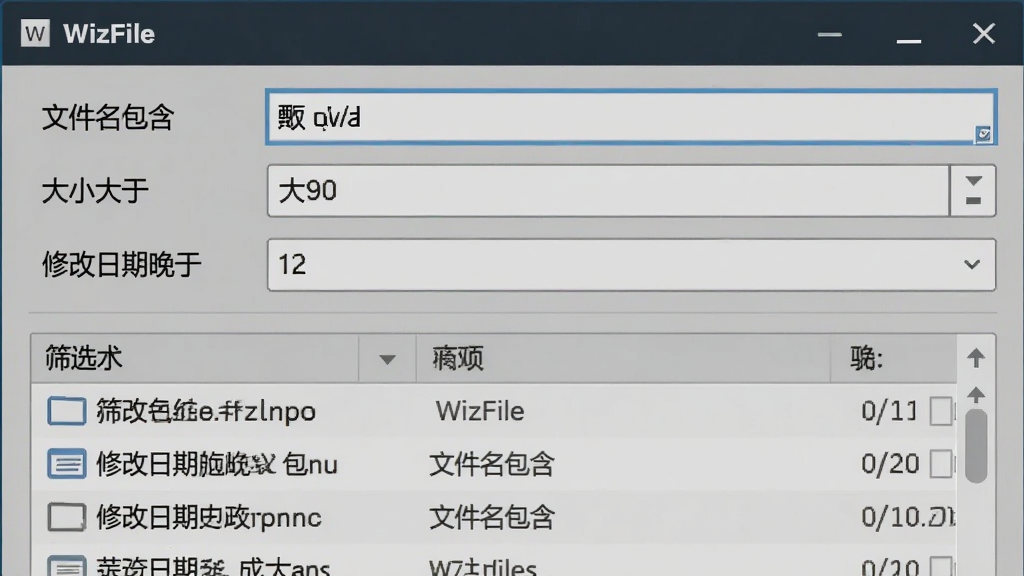Image resolution: width=1024 pixels, height=576 pixels.
Task: Click the vertical scrollbar thumb
Action: (976, 446)
